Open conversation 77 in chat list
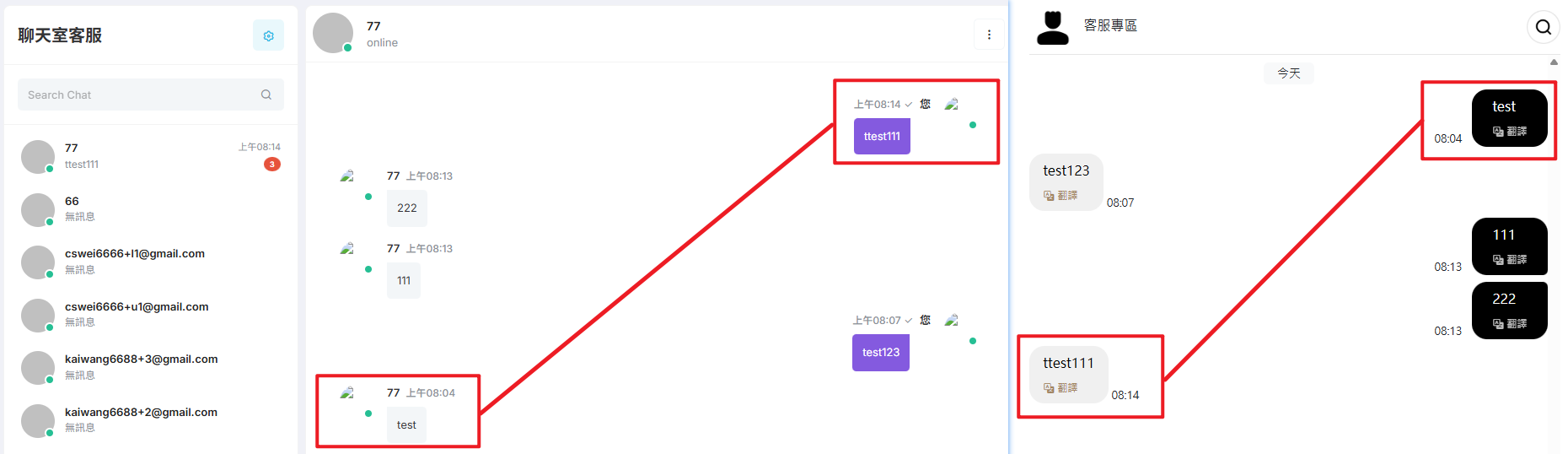The image size is (1568, 454). click(151, 156)
